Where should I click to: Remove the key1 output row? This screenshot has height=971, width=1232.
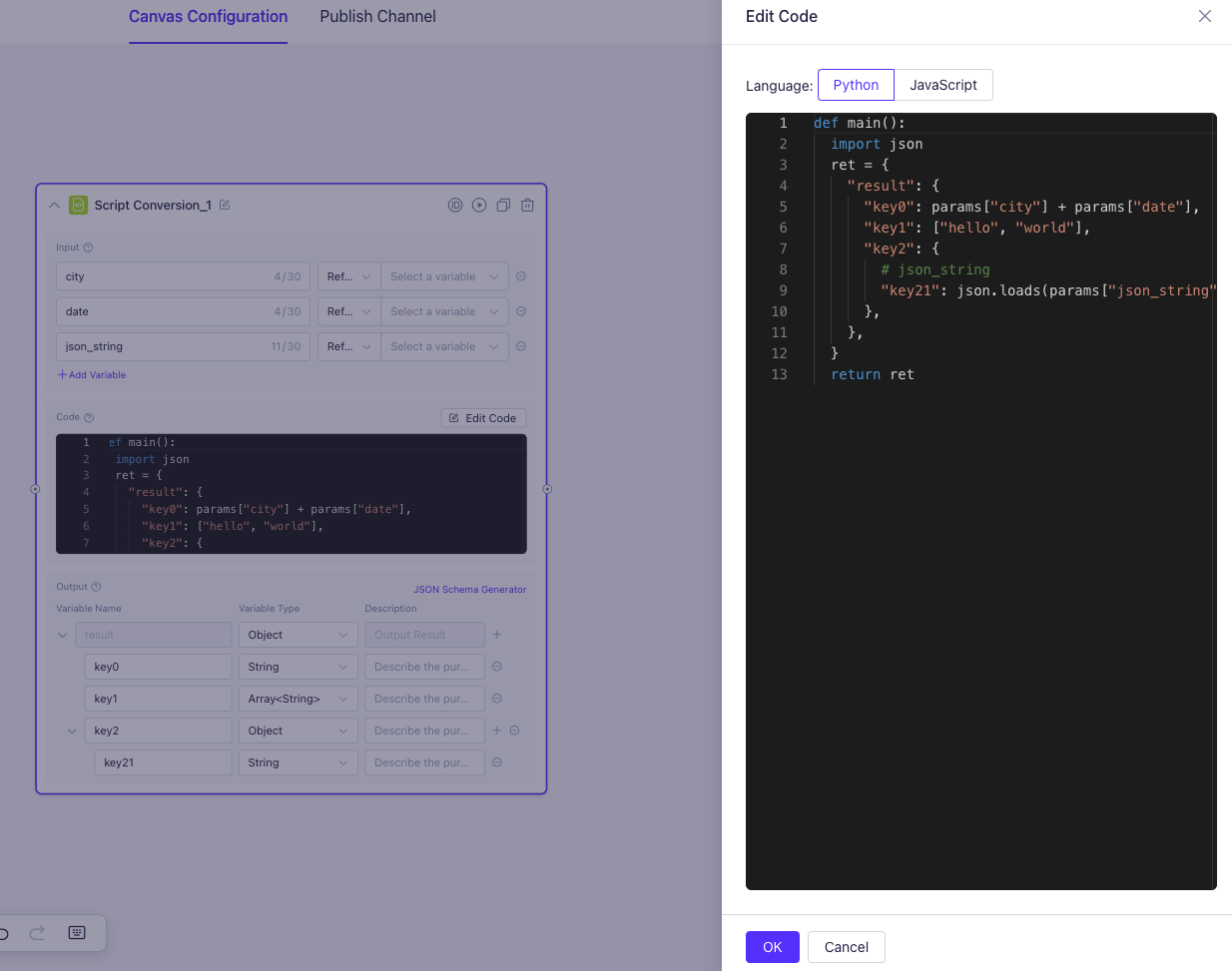pyautogui.click(x=497, y=699)
